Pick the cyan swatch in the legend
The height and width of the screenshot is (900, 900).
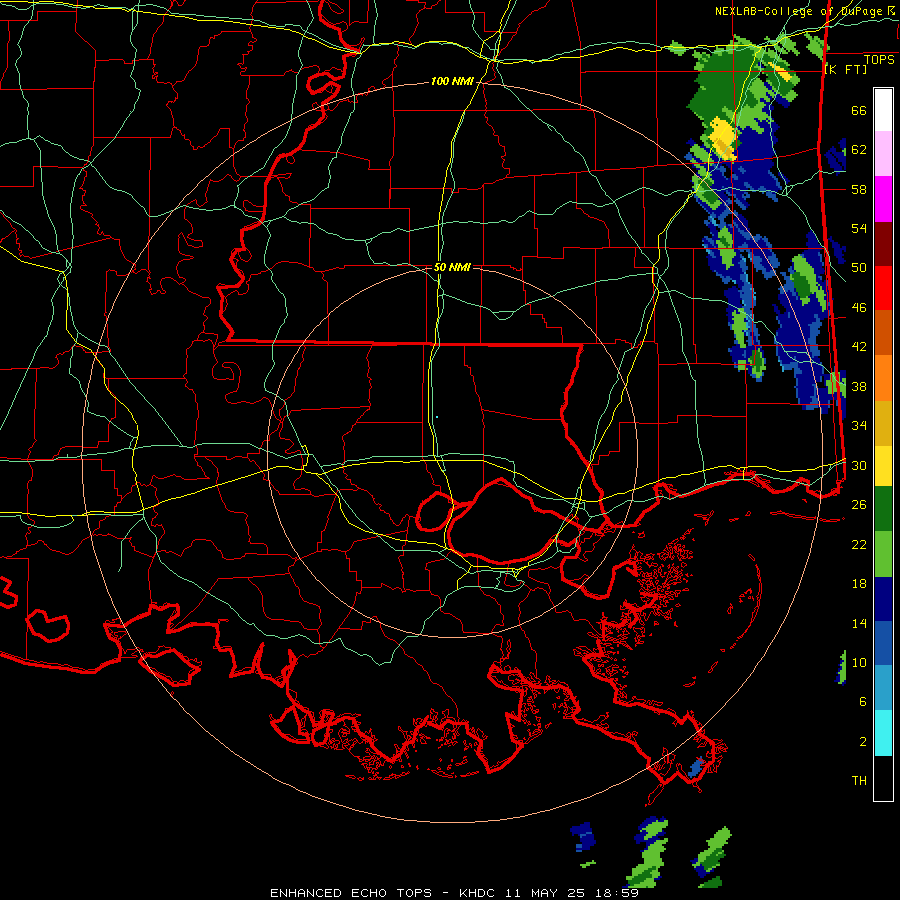[883, 734]
